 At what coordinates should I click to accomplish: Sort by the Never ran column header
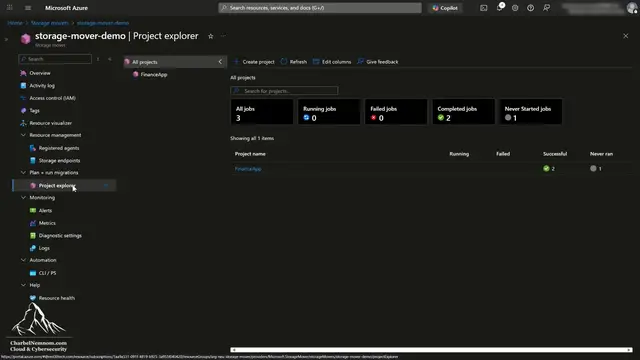(x=601, y=154)
